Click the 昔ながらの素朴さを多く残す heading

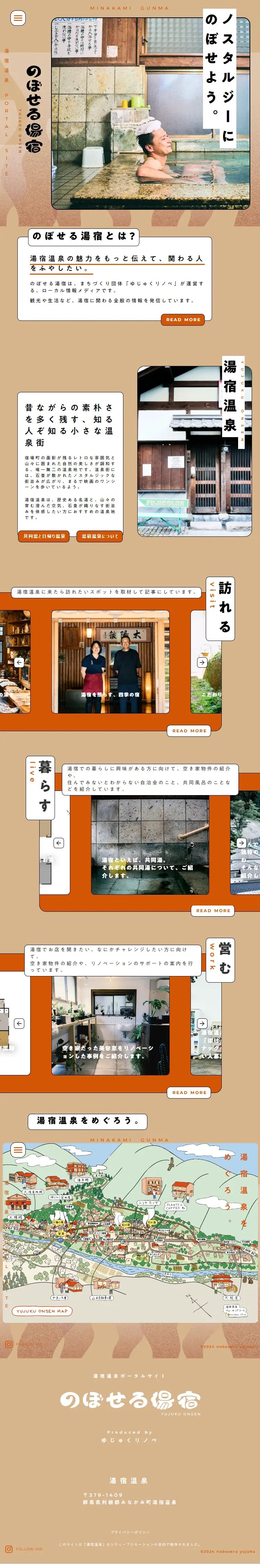click(69, 425)
